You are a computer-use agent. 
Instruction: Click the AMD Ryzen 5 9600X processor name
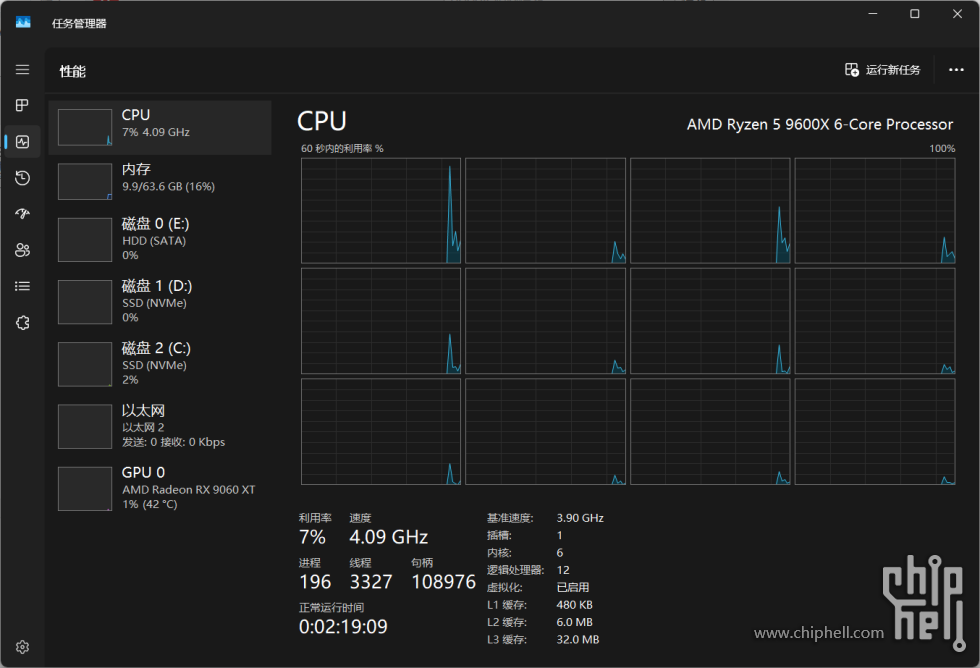(820, 124)
